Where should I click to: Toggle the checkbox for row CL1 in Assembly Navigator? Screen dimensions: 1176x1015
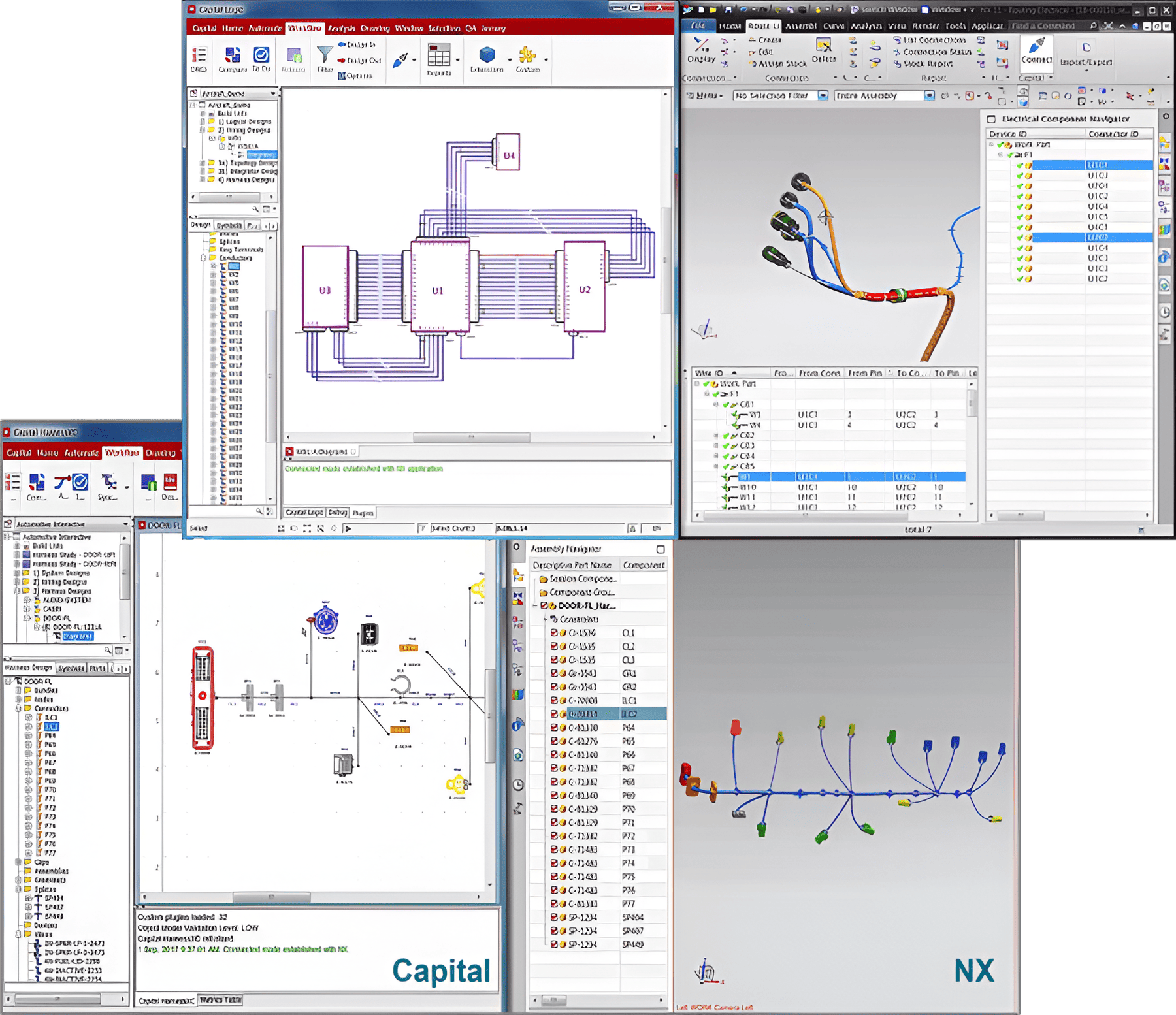[x=554, y=632]
